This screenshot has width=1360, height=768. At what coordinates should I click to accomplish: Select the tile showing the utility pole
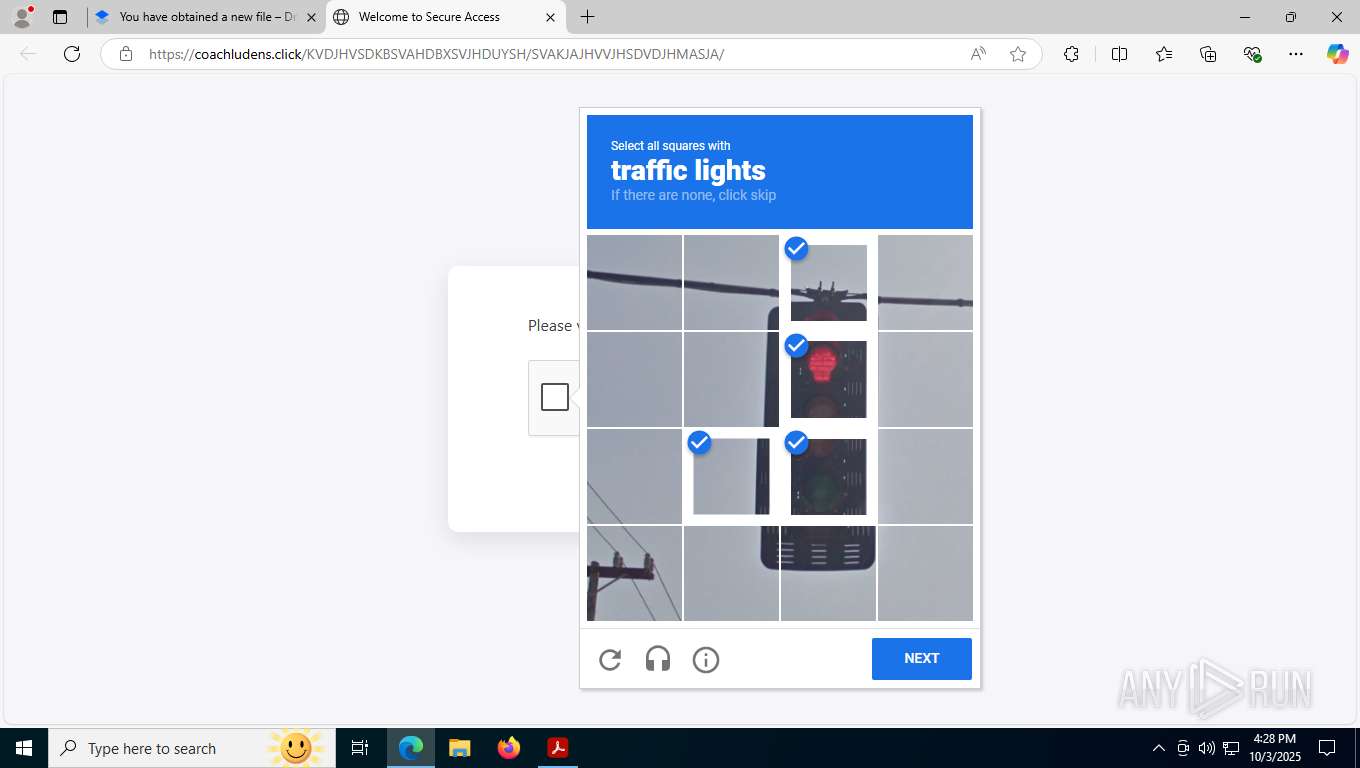634,574
